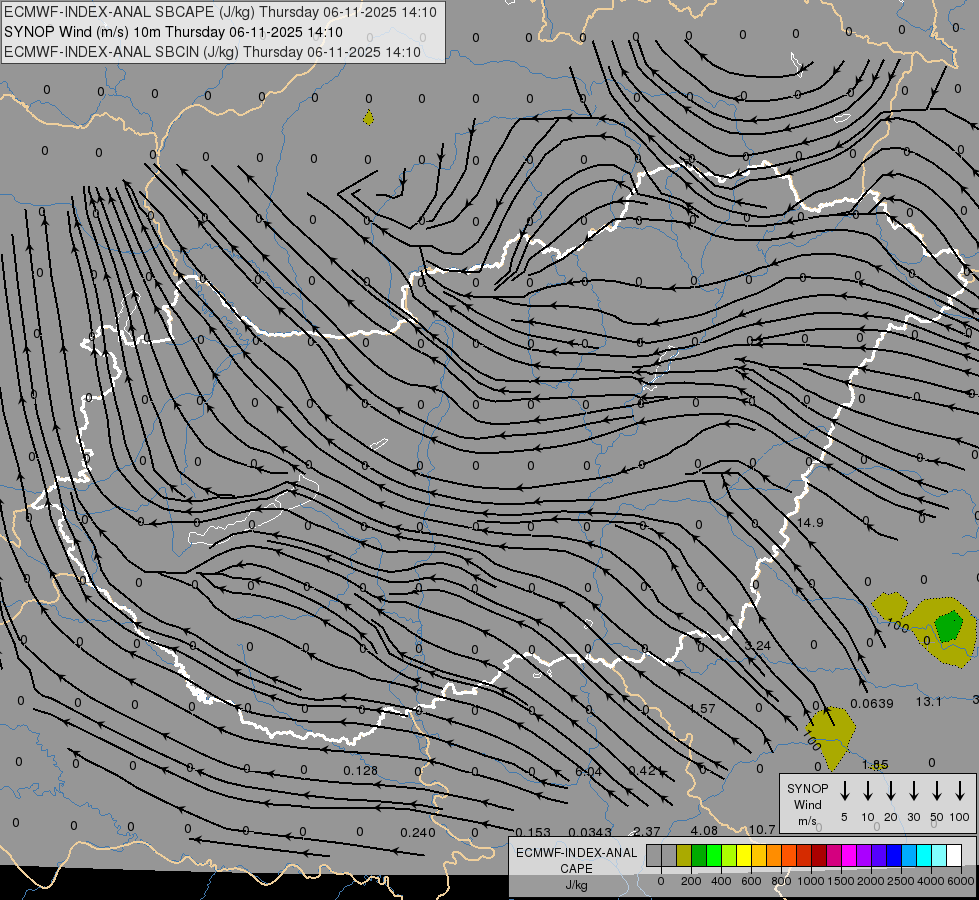Click the 50 m/s wind legend arrow
Screen dimensions: 979x900
(937, 791)
